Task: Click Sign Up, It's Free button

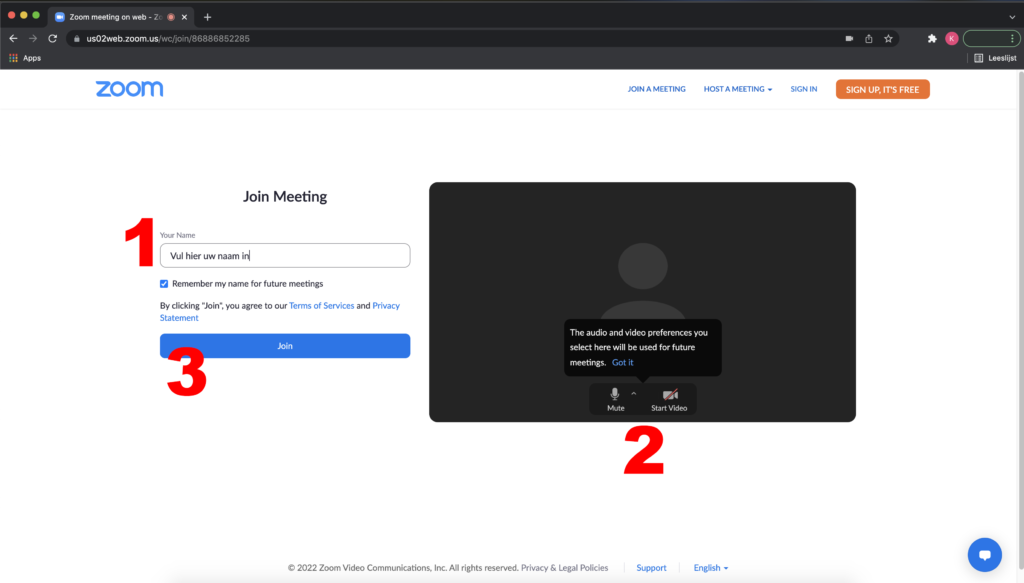Action: pos(882,89)
